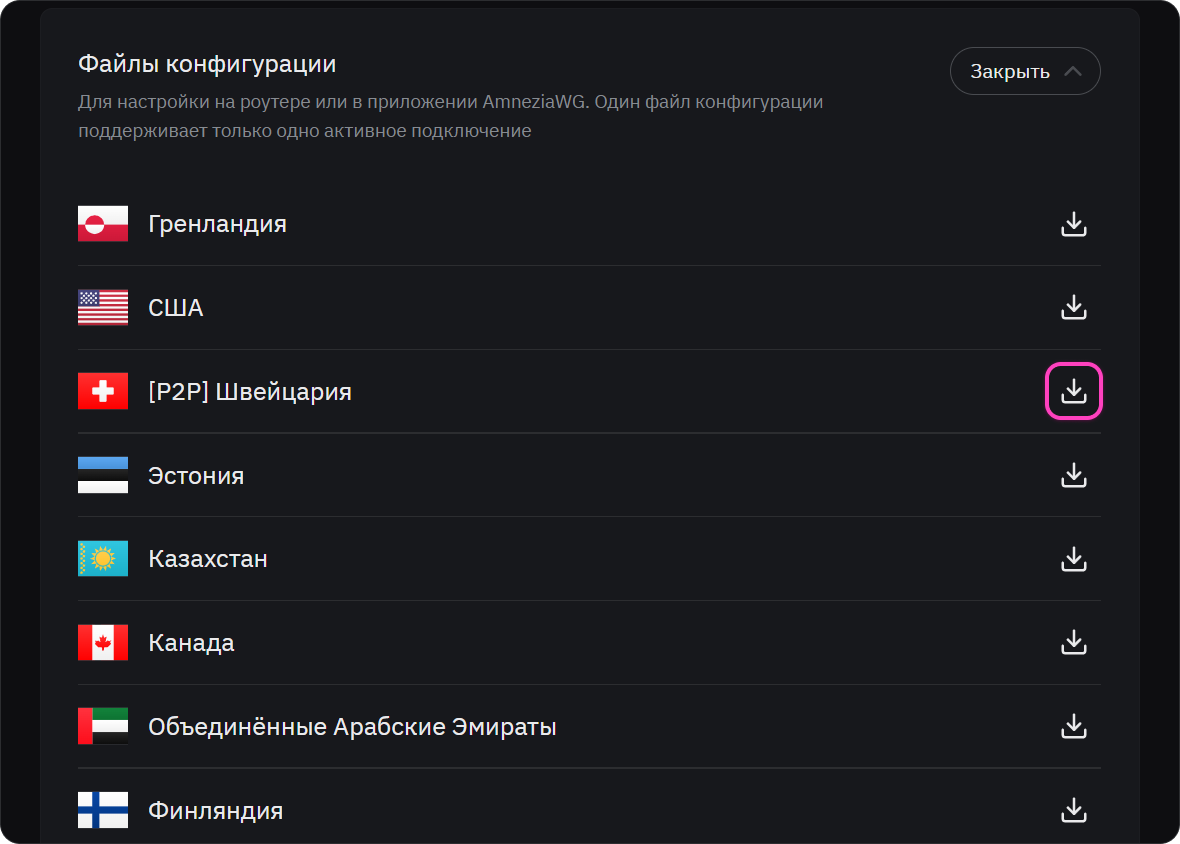1180x844 pixels.
Task: Collapse section with the Закрыть button
Action: tap(1025, 71)
